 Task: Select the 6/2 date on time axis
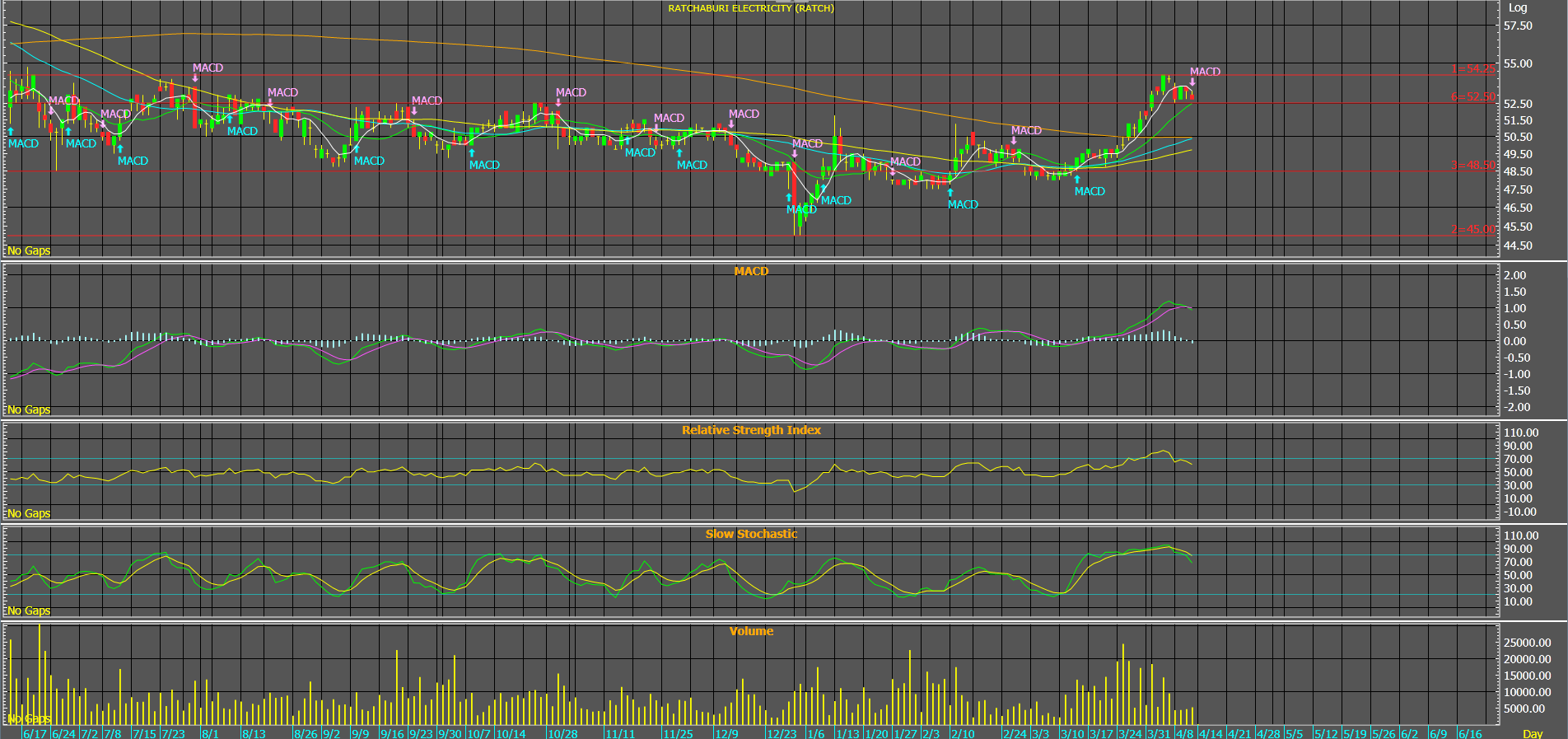click(x=1409, y=733)
